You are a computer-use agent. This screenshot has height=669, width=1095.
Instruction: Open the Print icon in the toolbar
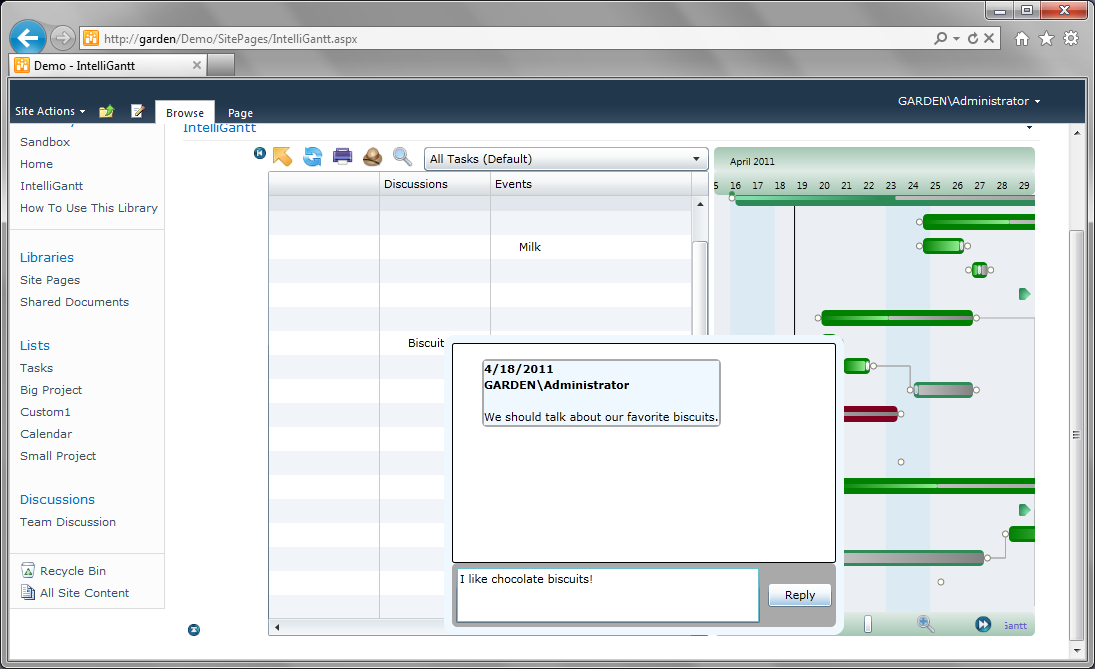(x=342, y=156)
